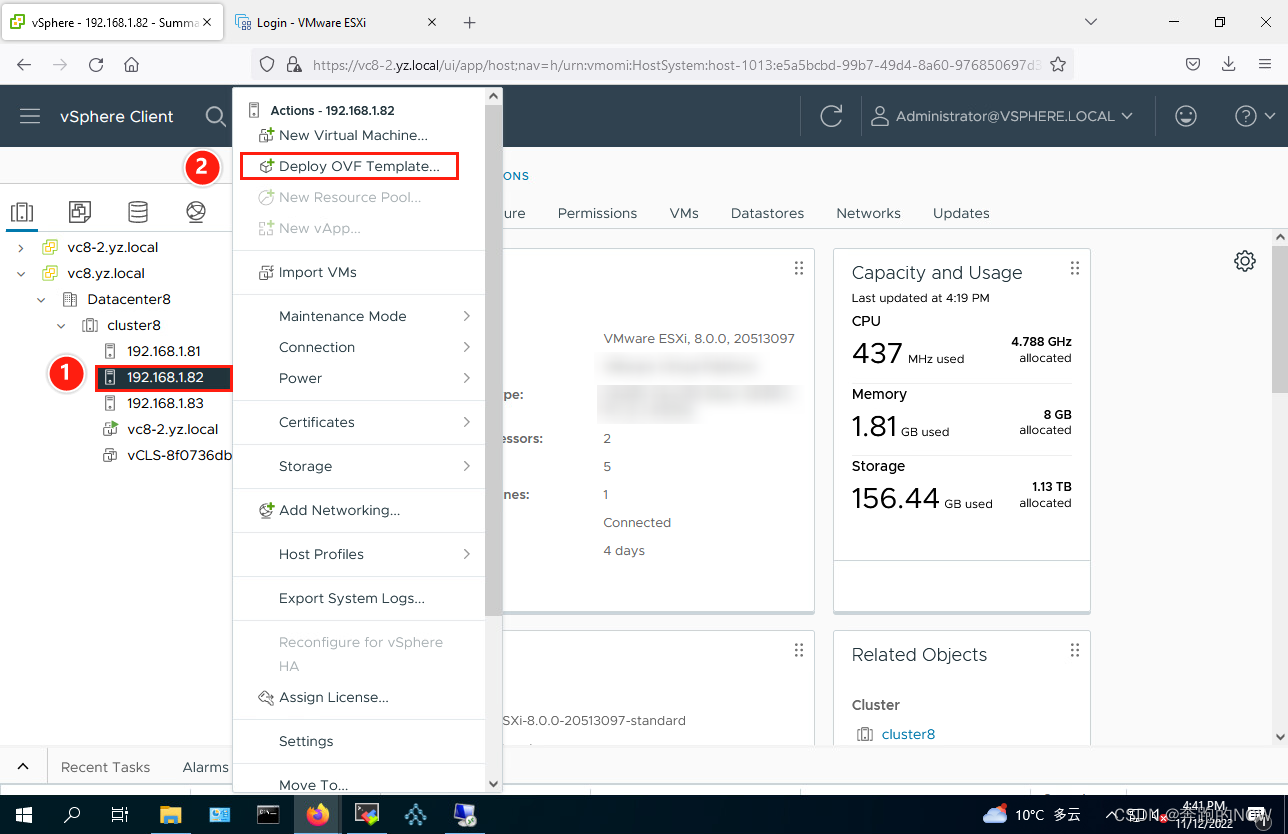Screen dimensions: 1288x834
Task: Collapse the cluster8 tree node
Action: click(x=61, y=325)
